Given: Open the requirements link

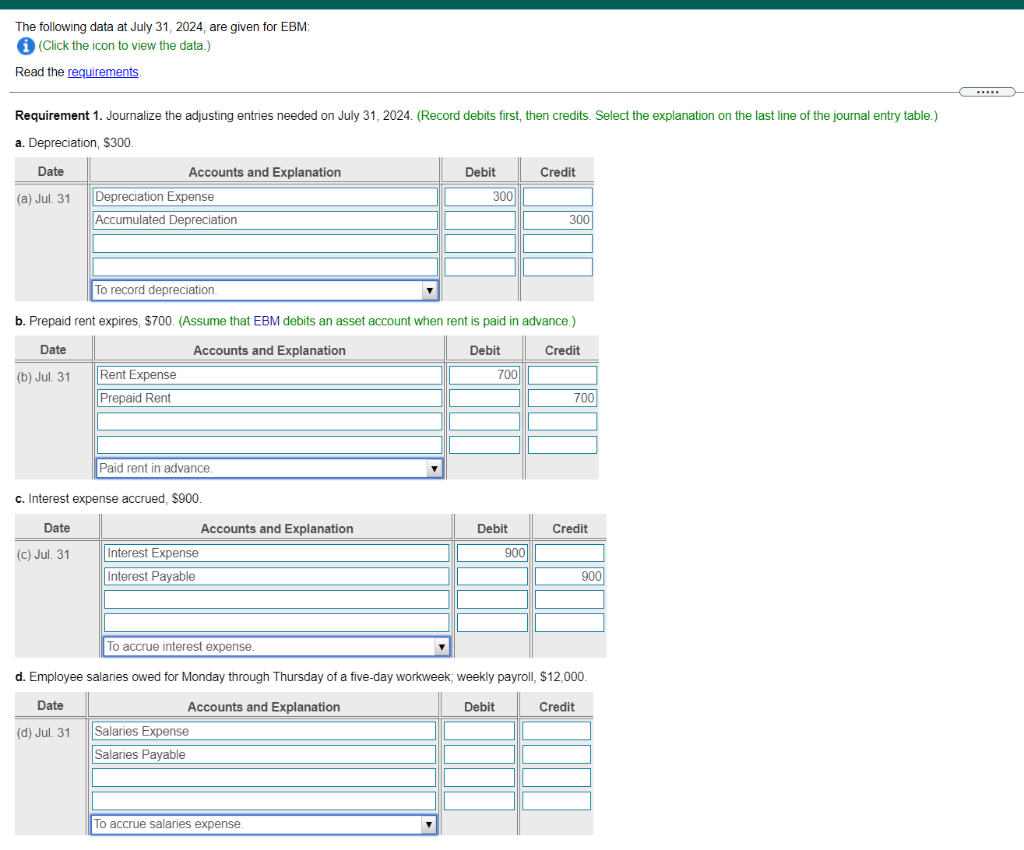Looking at the screenshot, I should pos(103,72).
